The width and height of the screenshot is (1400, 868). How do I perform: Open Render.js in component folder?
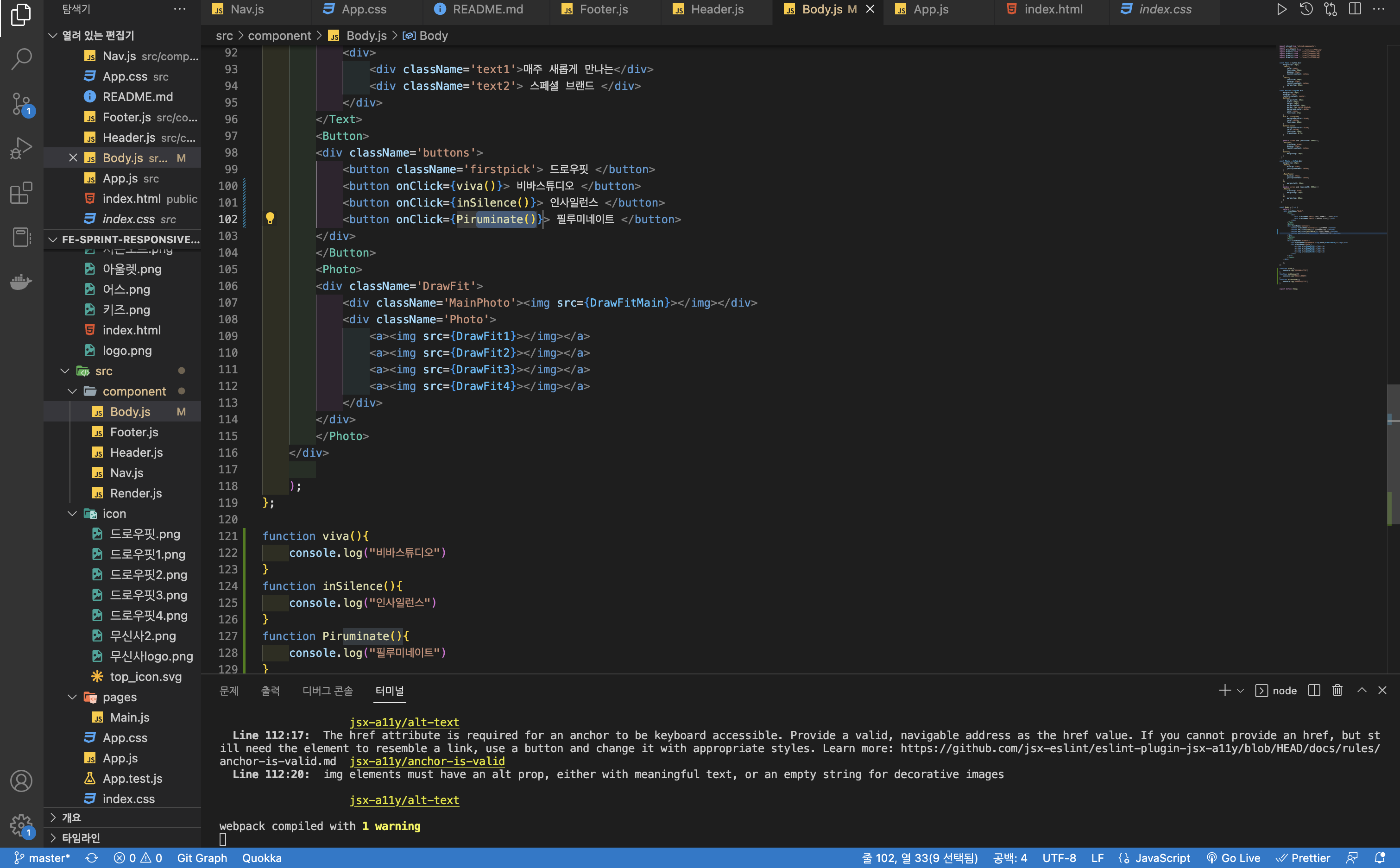(135, 493)
